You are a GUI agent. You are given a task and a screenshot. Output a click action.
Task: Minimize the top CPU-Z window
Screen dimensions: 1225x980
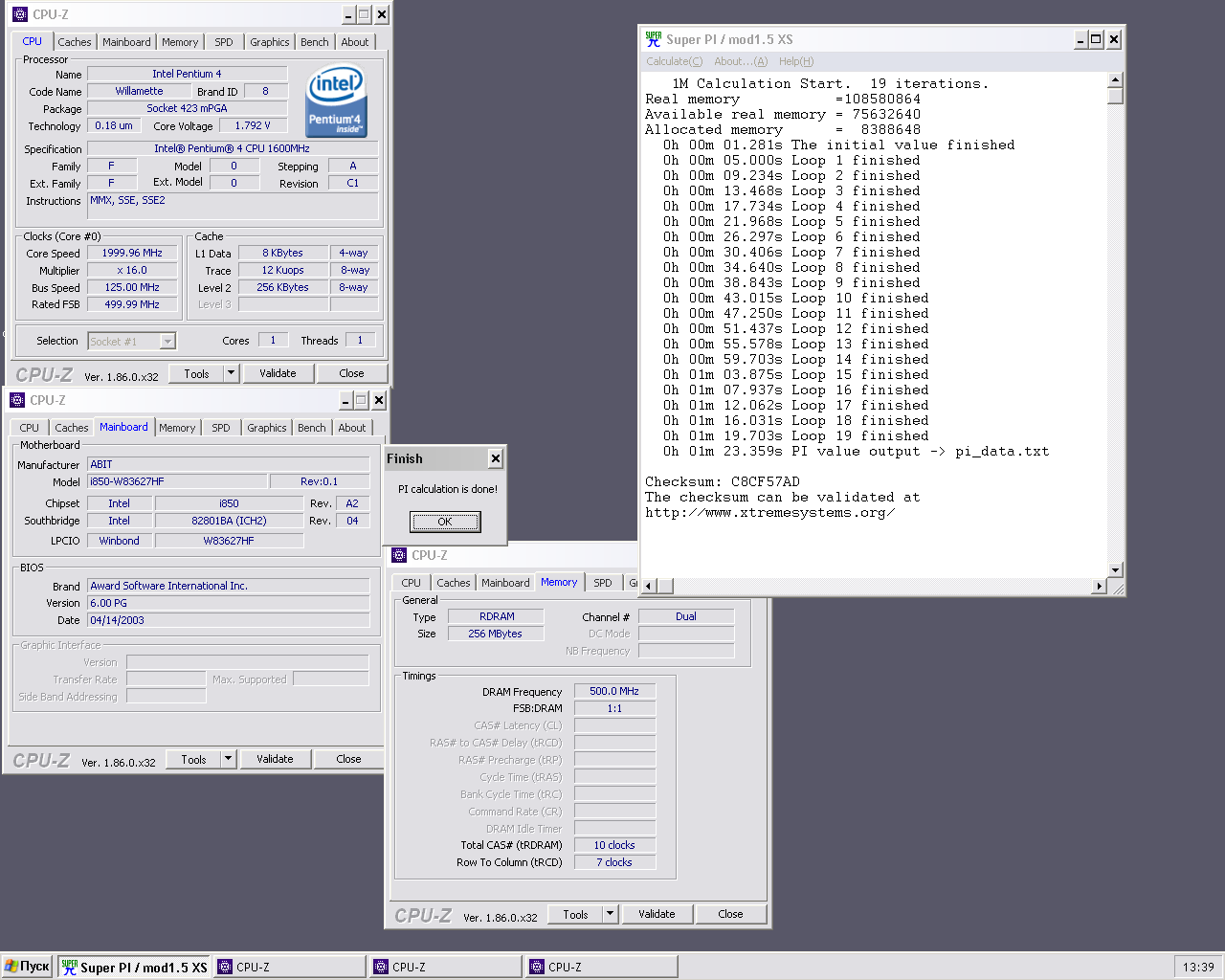(348, 14)
